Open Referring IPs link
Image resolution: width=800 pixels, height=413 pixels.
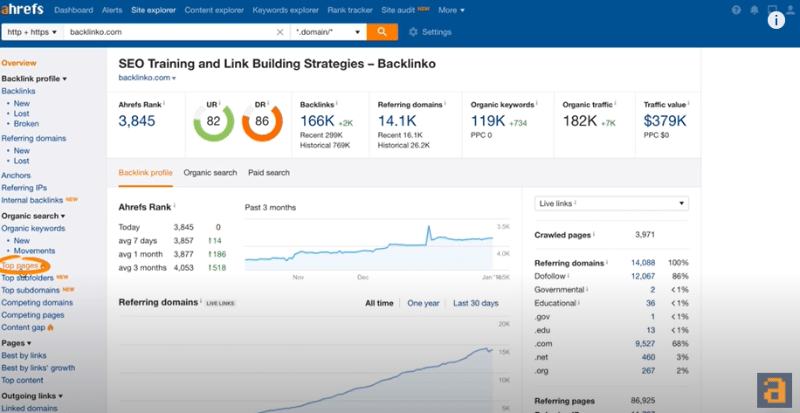click(24, 188)
